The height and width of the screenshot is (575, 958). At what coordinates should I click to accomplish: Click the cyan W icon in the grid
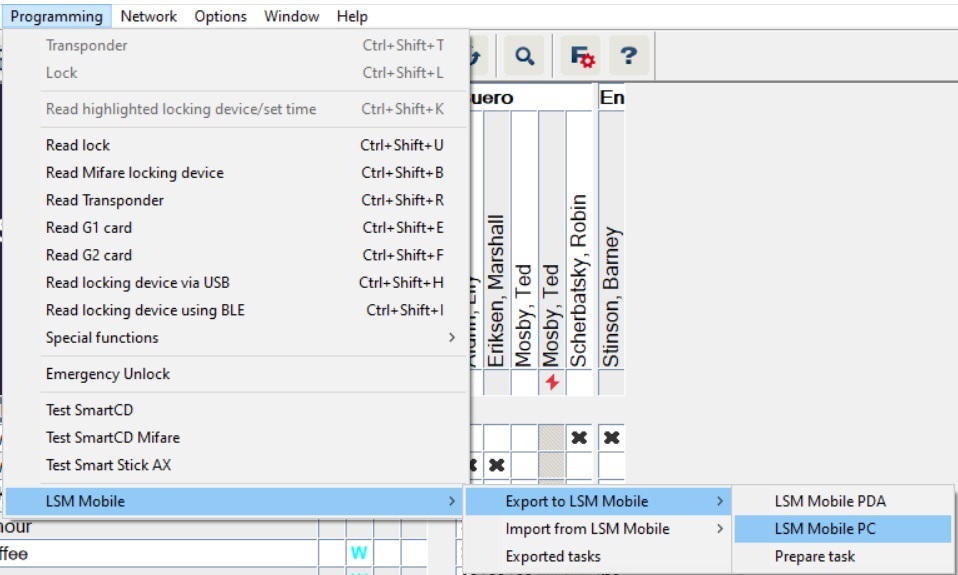358,553
